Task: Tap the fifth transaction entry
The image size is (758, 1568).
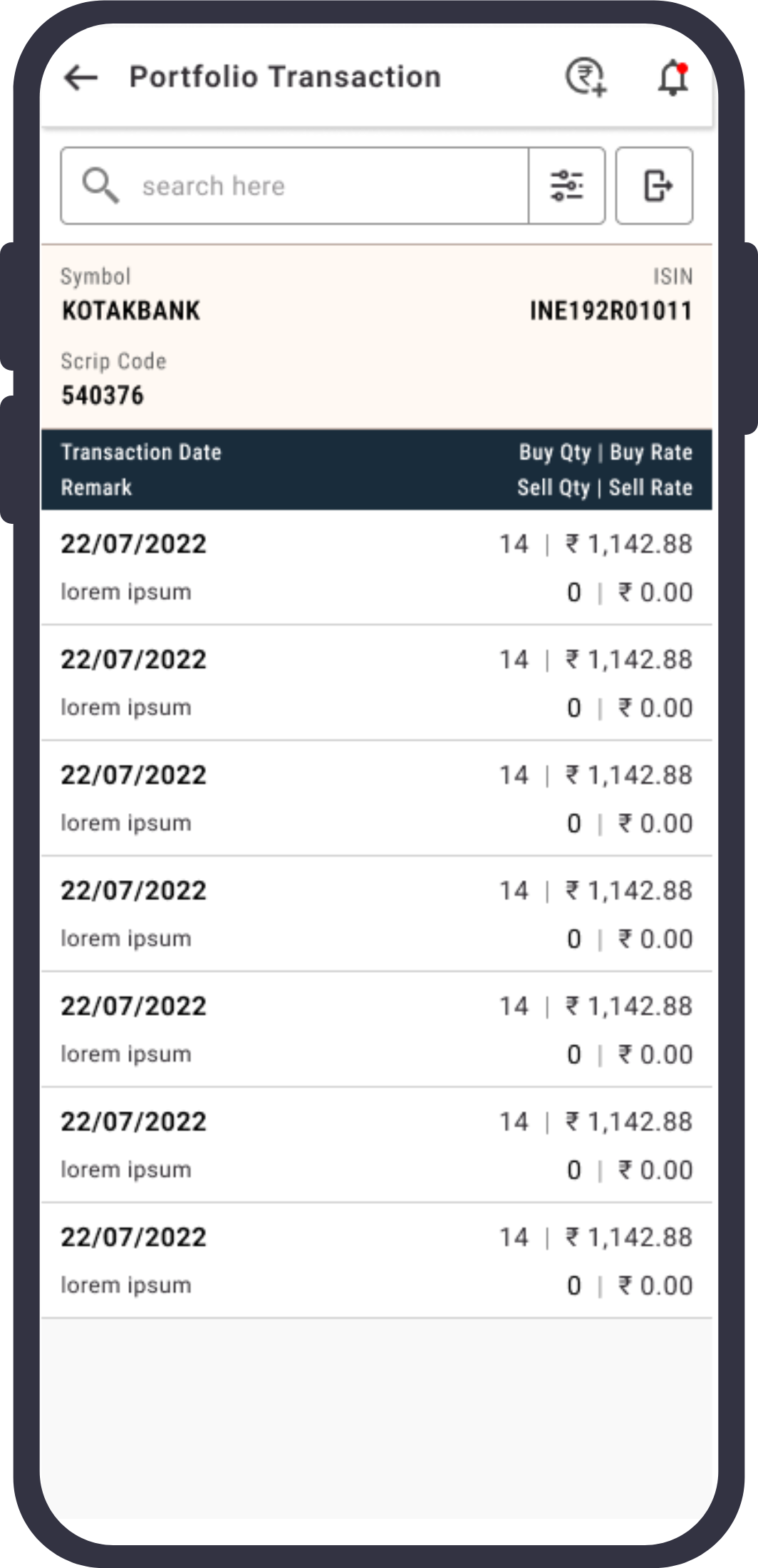Action: (x=377, y=1030)
